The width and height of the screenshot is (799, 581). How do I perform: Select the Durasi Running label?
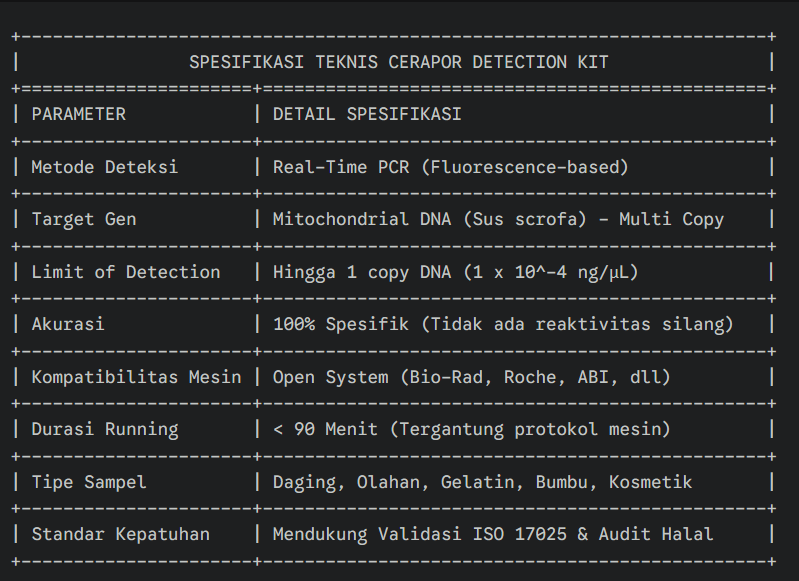105,429
